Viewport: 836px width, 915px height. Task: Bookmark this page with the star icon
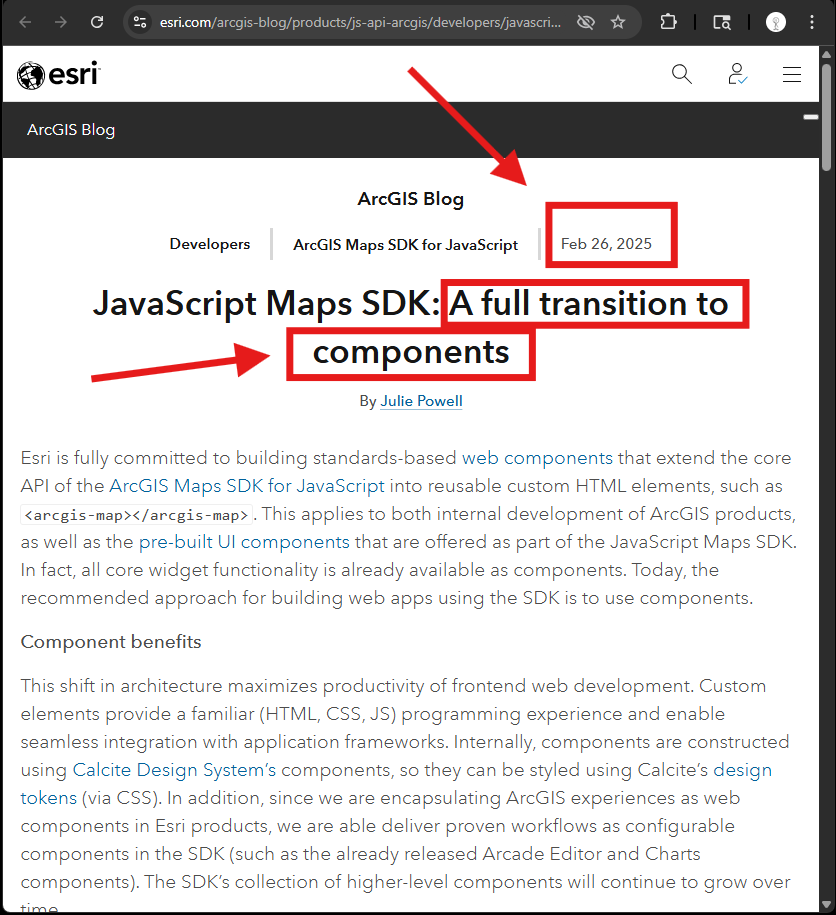click(x=618, y=22)
